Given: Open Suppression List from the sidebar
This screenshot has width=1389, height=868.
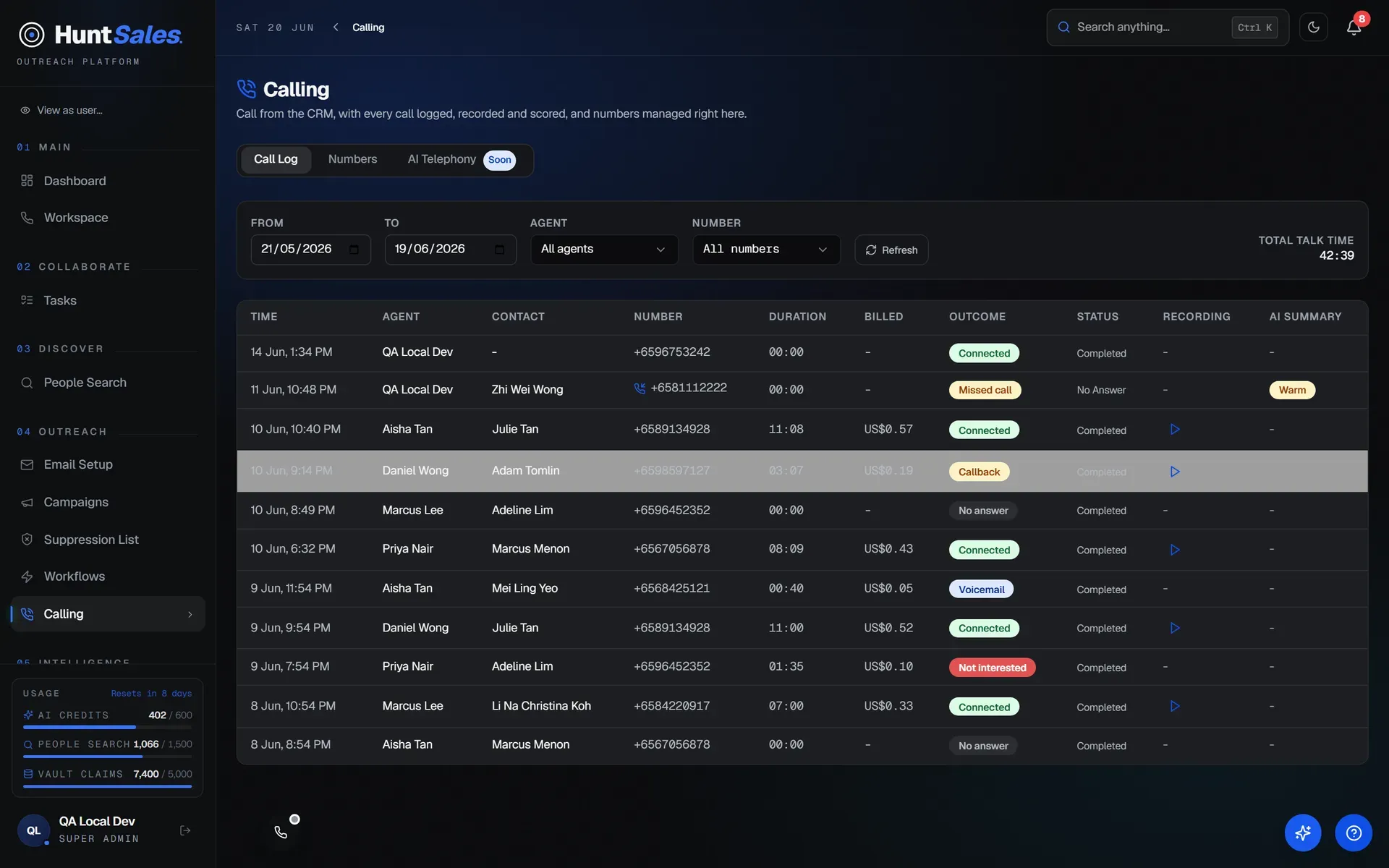Looking at the screenshot, I should coord(108,540).
